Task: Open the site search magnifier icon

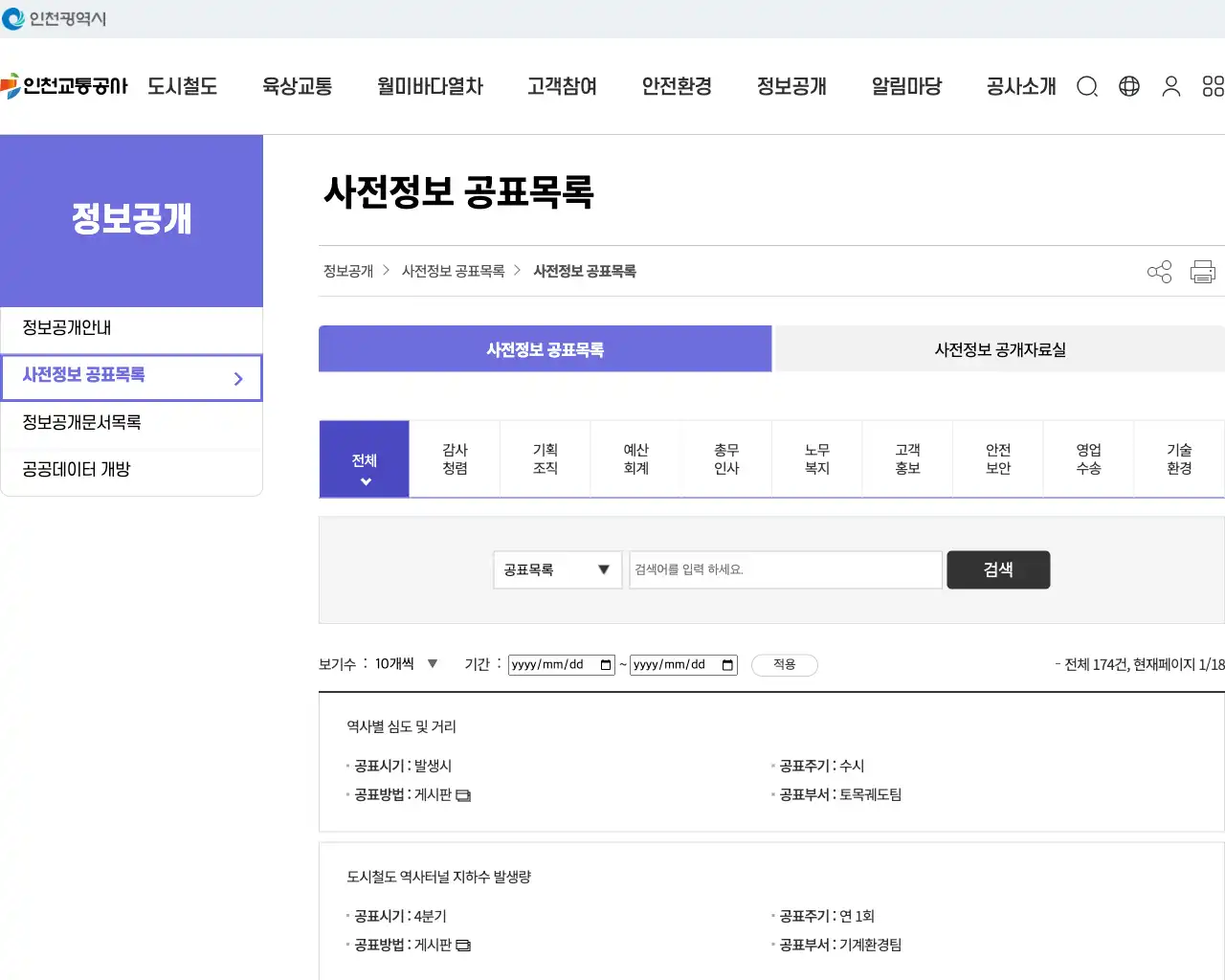Action: [x=1087, y=87]
